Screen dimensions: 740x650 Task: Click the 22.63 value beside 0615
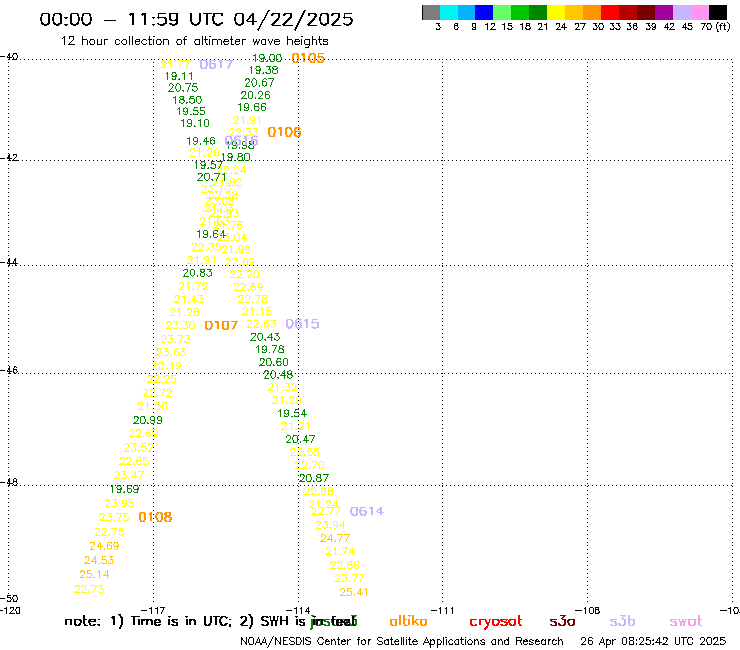click(261, 324)
